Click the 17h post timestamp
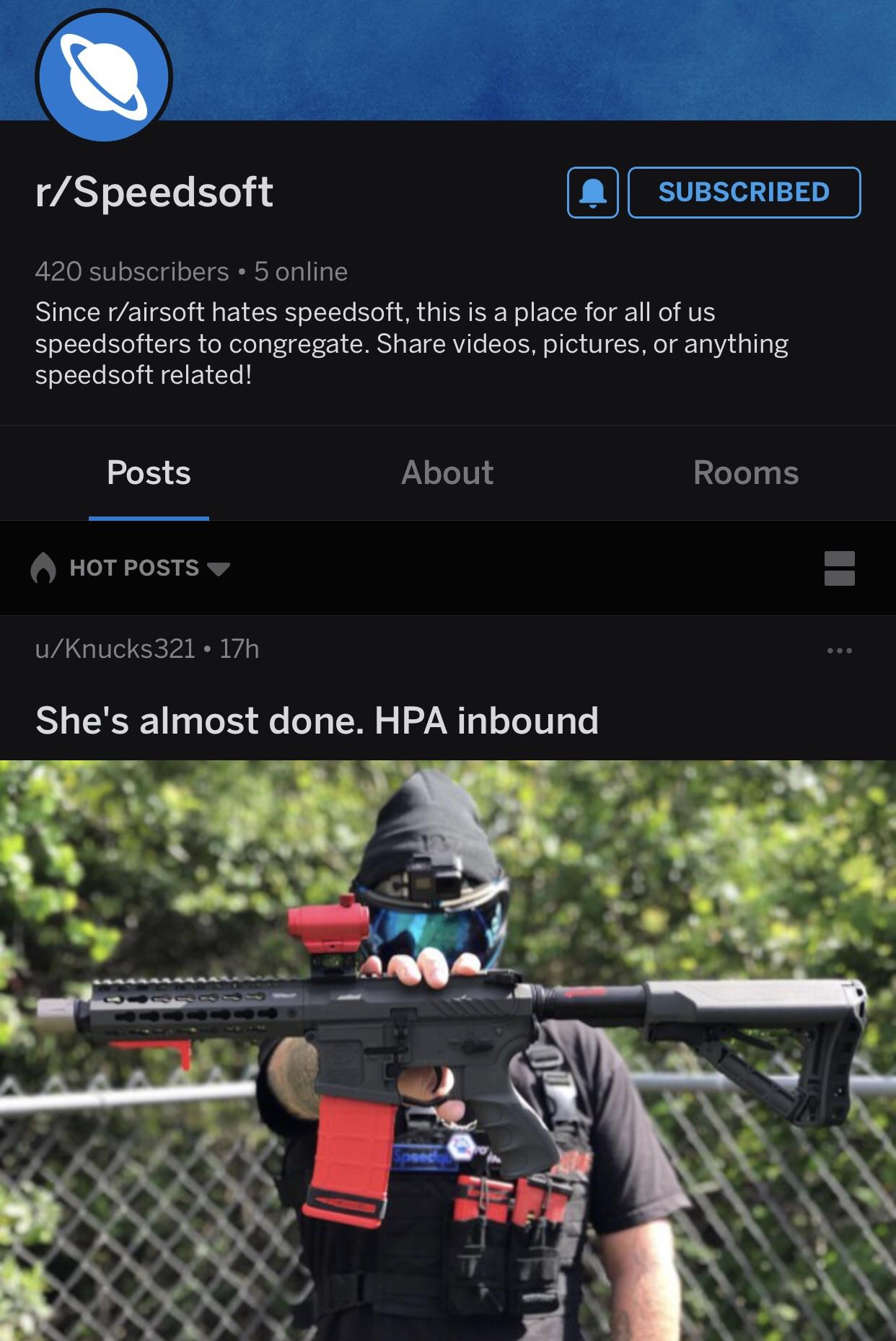This screenshot has height=1341, width=896. (240, 648)
